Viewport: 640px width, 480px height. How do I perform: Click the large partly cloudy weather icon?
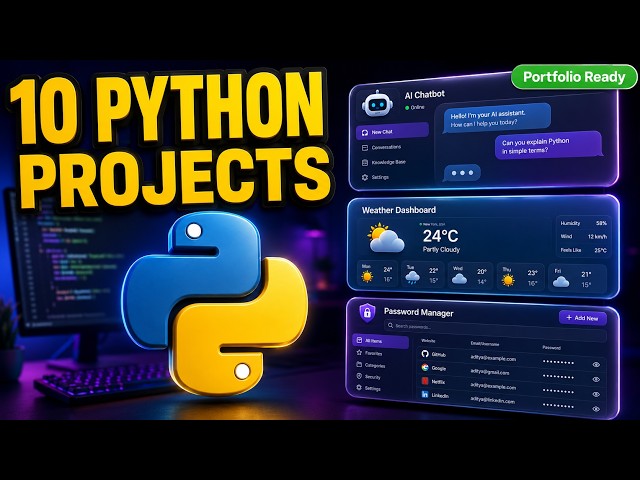385,238
